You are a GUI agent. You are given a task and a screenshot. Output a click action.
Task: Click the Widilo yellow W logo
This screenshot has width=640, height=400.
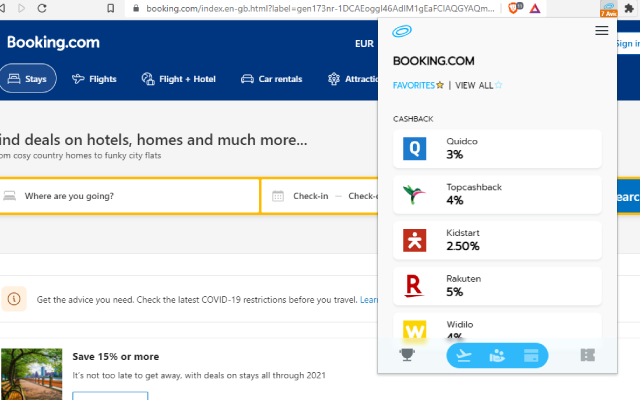414,330
